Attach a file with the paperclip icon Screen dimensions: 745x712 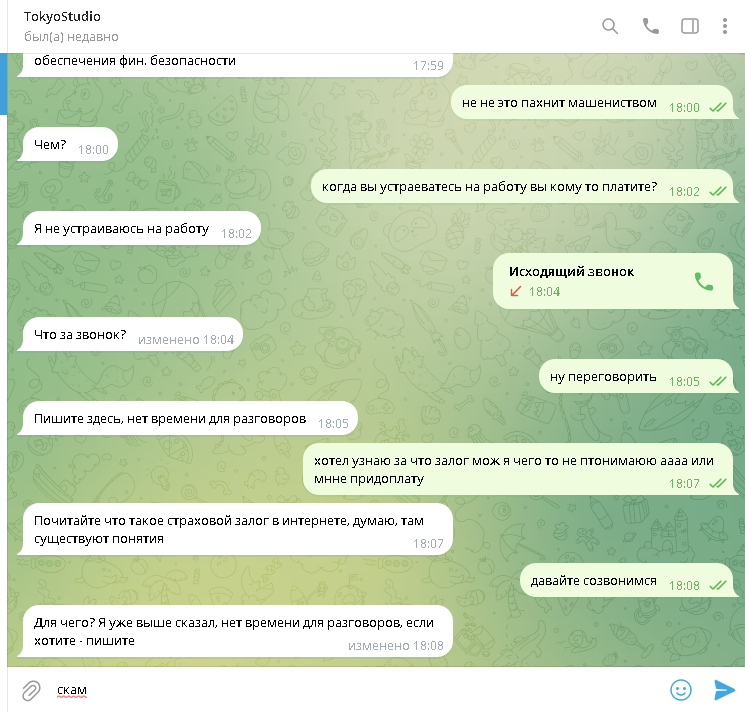[x=31, y=690]
